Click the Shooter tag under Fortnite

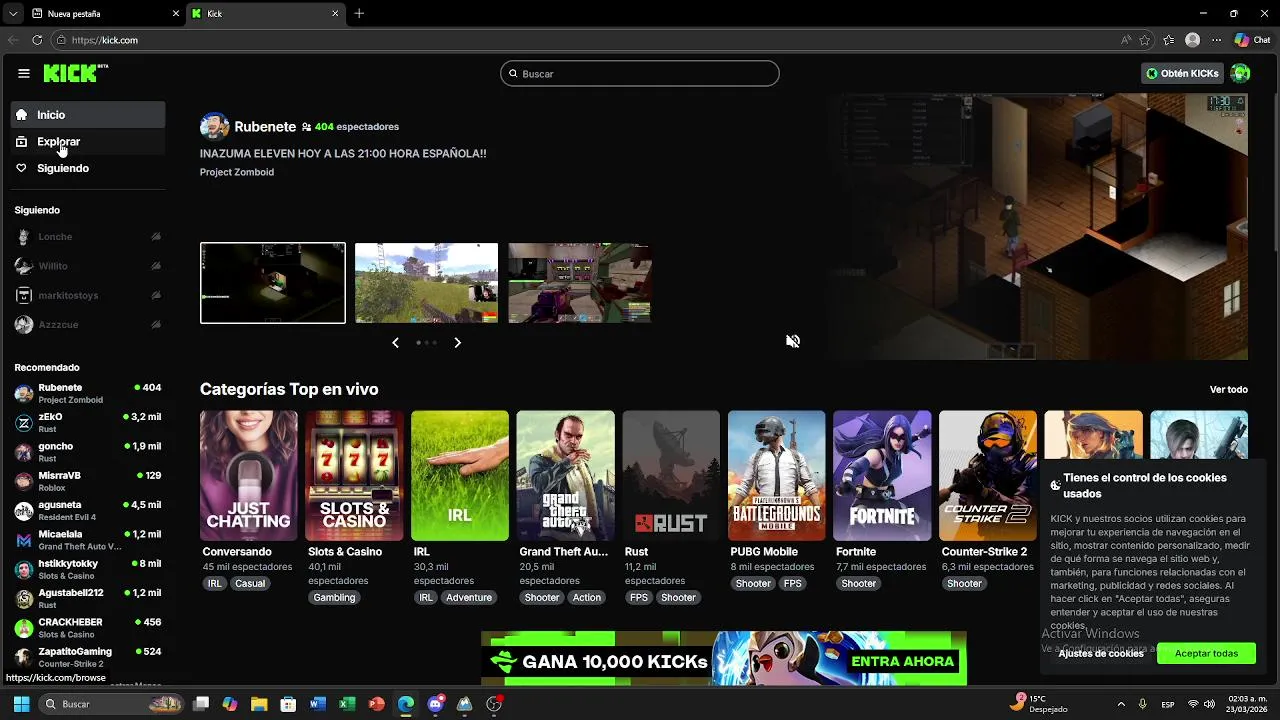pos(859,583)
